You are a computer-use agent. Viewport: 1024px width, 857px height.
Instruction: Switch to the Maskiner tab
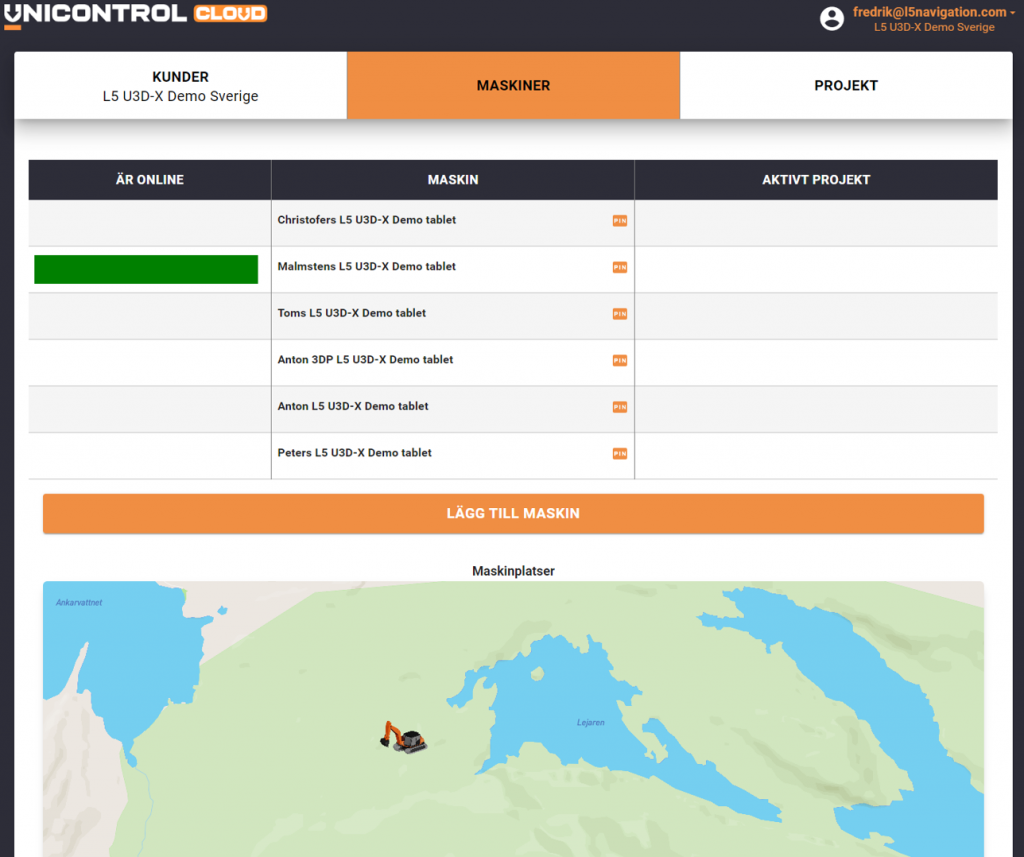pyautogui.click(x=513, y=86)
